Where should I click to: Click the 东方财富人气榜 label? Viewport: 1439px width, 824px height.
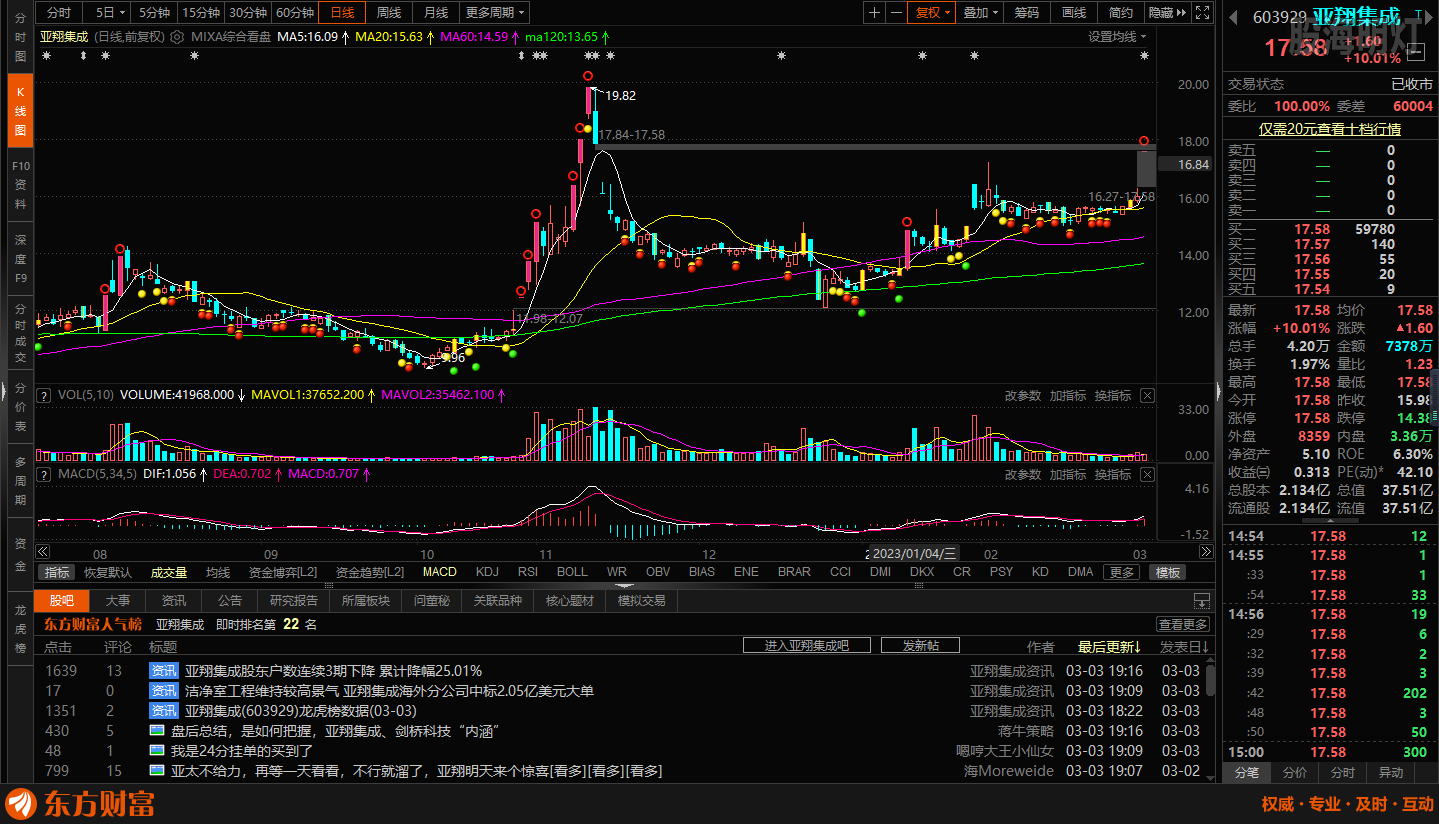click(92, 624)
